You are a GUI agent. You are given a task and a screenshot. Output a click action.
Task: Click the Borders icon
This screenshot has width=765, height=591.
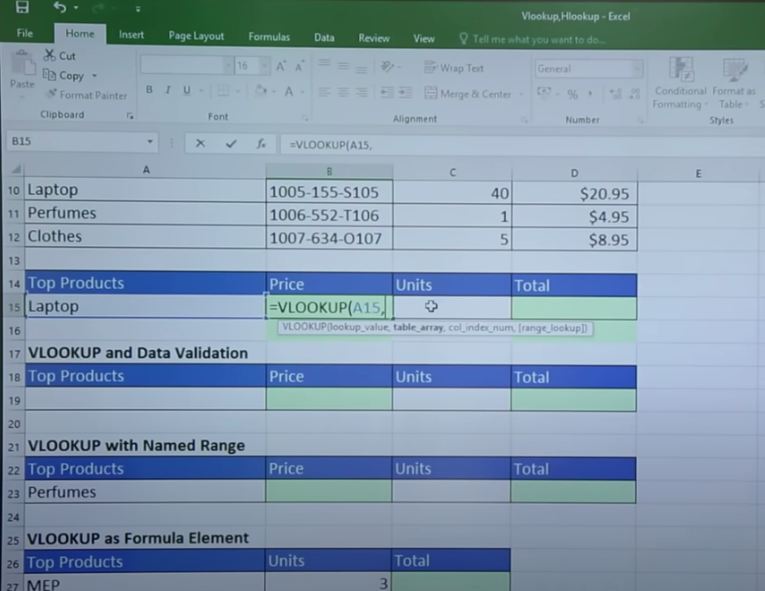[223, 91]
